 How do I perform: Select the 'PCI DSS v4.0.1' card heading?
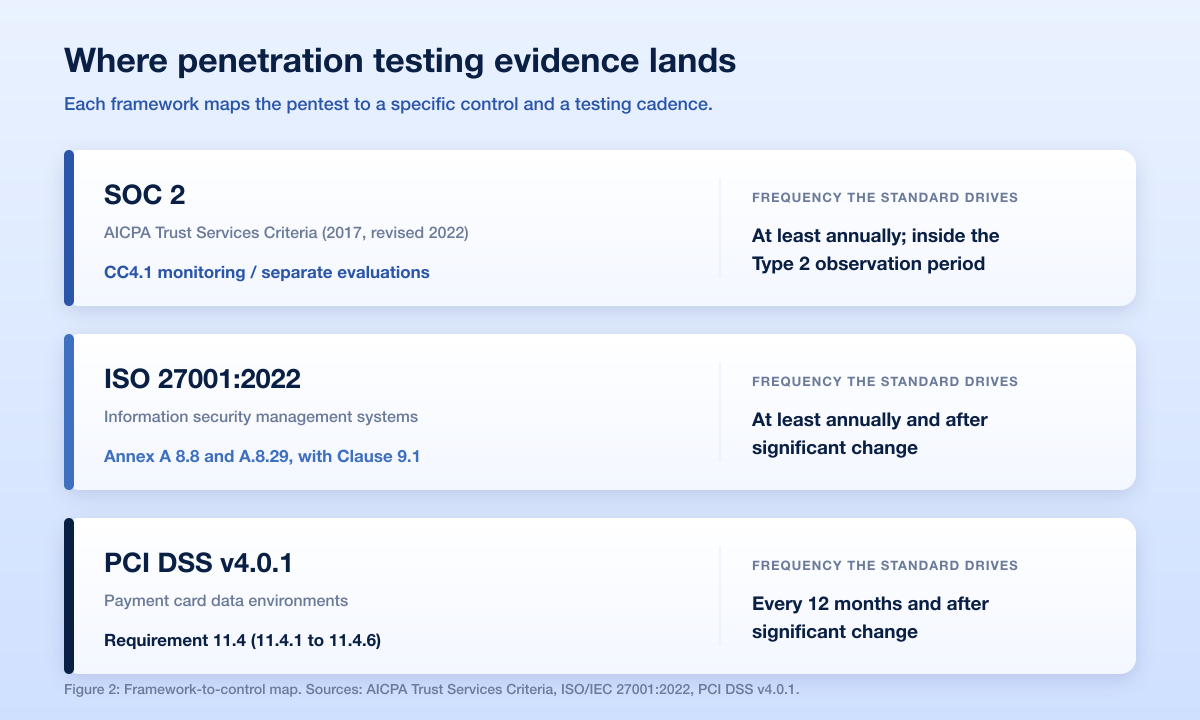(x=198, y=563)
